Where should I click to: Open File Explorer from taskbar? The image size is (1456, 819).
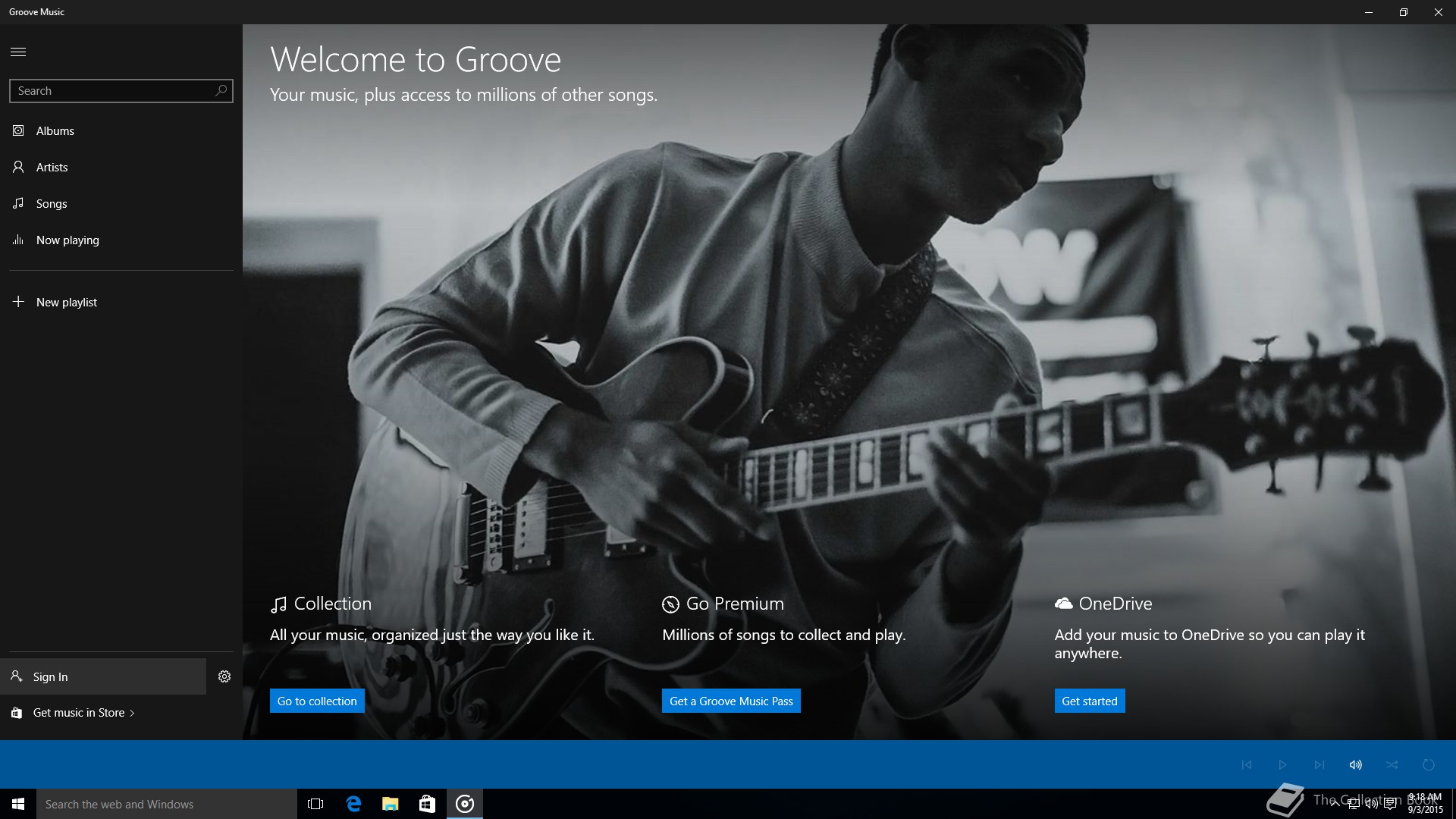pos(391,804)
